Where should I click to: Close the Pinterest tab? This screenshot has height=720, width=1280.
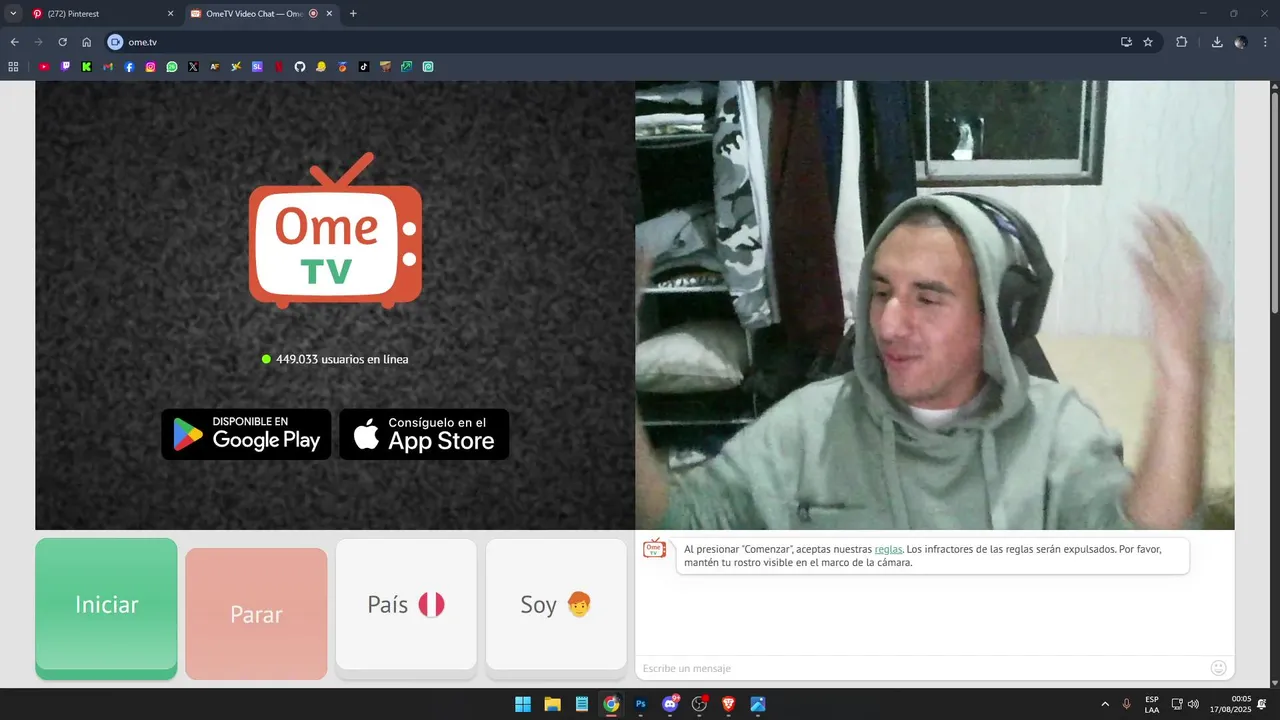(170, 14)
